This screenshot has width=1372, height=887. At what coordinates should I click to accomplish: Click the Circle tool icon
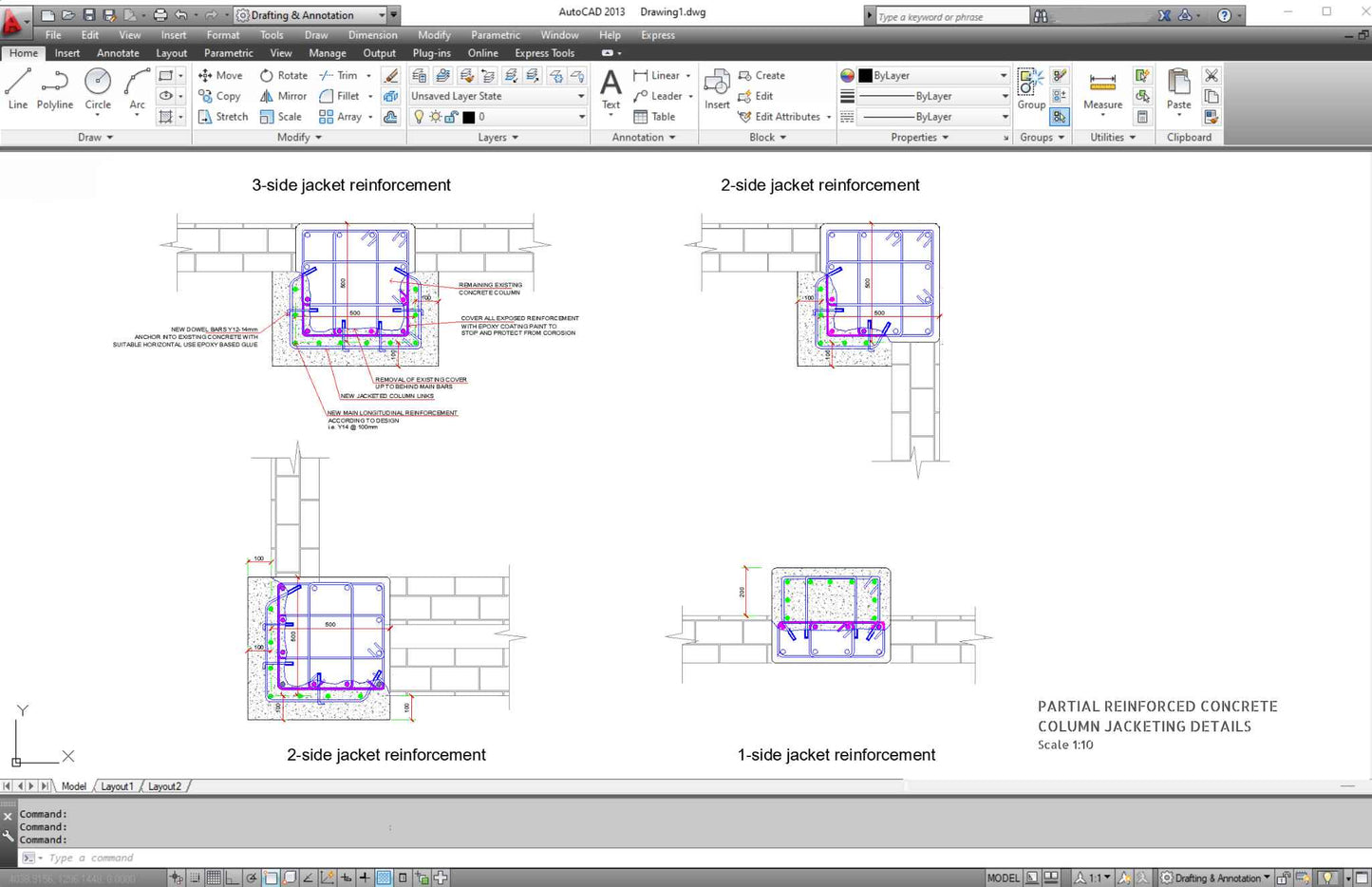[x=98, y=89]
